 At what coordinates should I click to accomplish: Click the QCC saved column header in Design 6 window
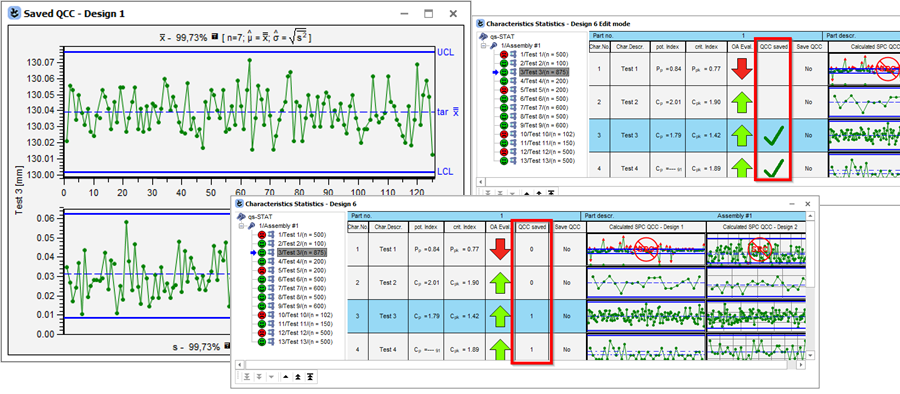[532, 227]
